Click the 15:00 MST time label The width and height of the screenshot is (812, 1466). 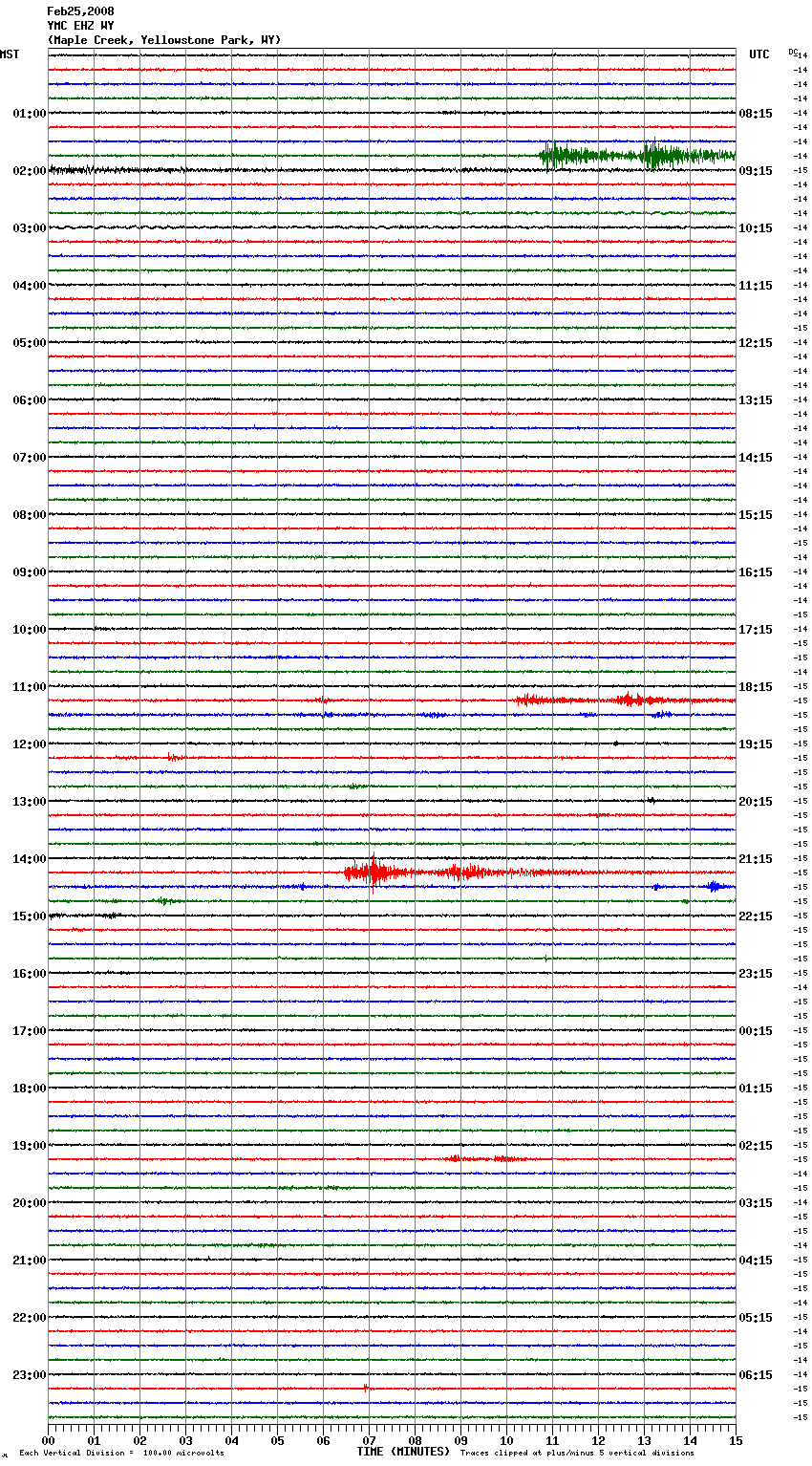pyautogui.click(x=30, y=916)
